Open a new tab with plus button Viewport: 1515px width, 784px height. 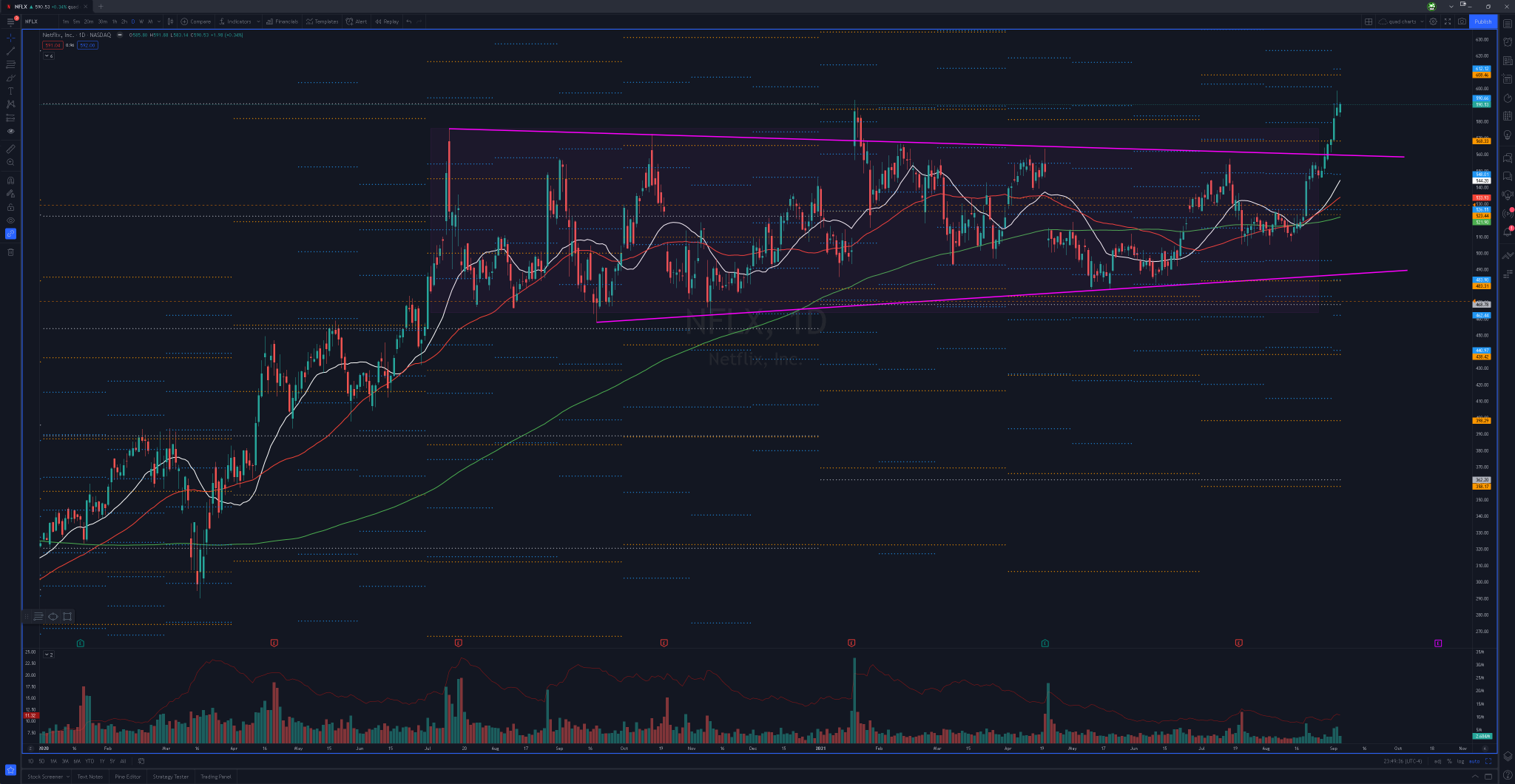101,7
